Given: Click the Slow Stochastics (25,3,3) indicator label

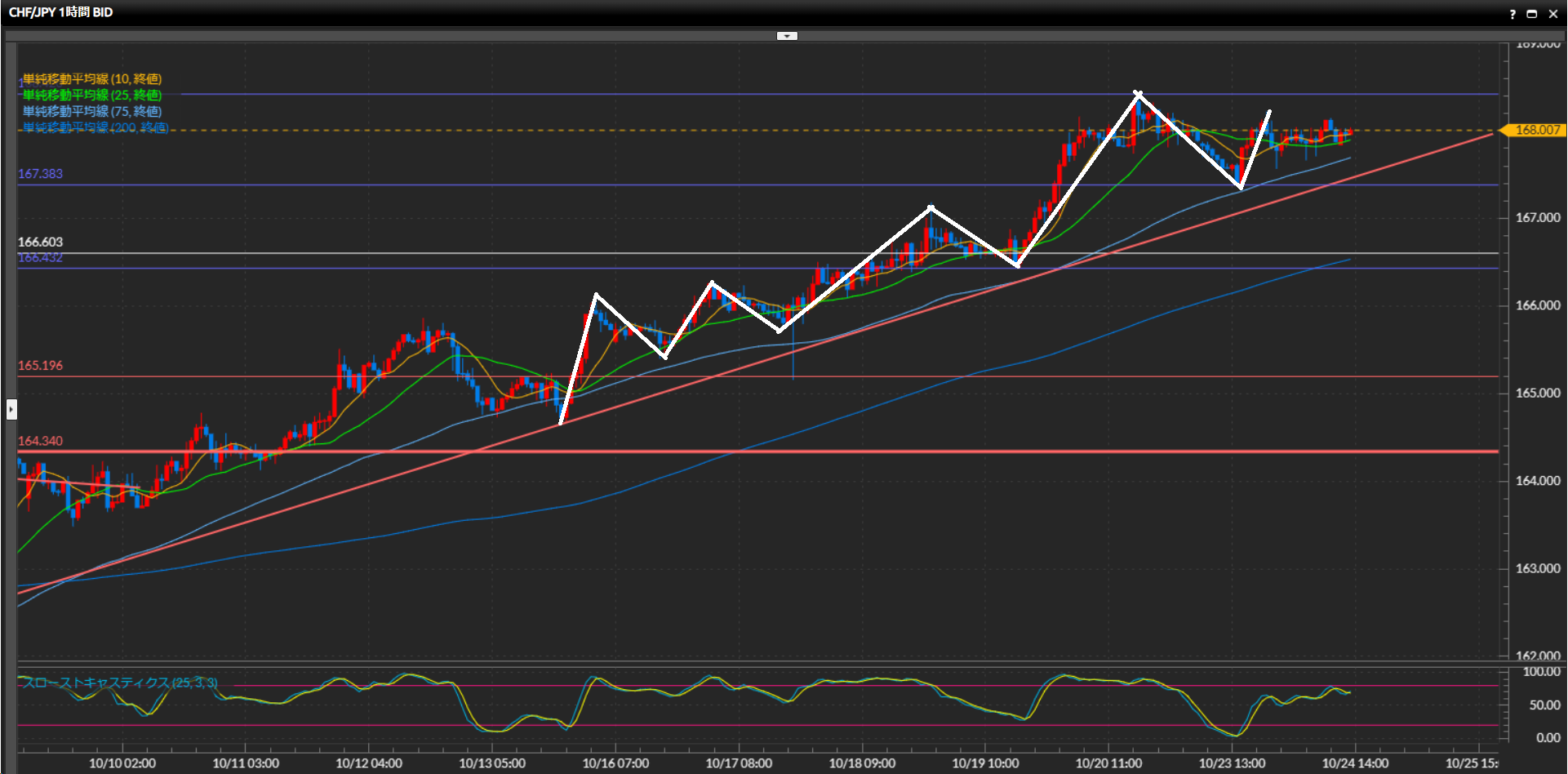Looking at the screenshot, I should point(120,683).
